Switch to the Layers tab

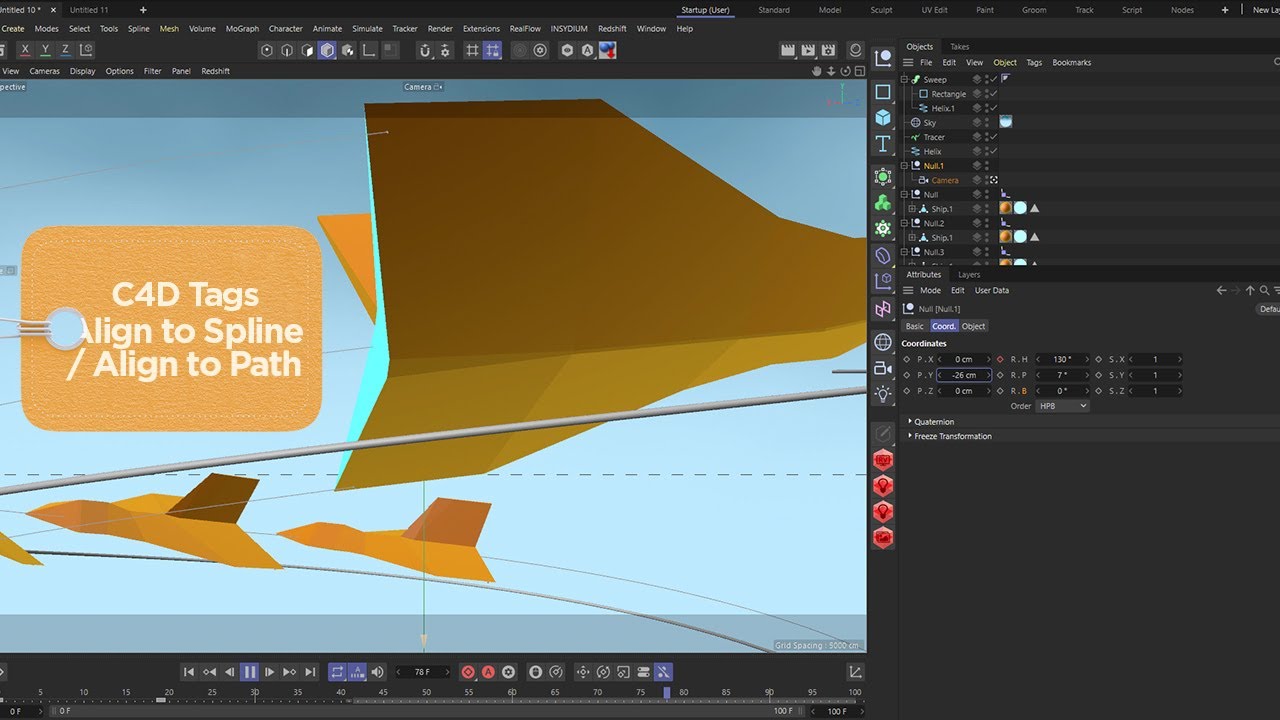(969, 274)
